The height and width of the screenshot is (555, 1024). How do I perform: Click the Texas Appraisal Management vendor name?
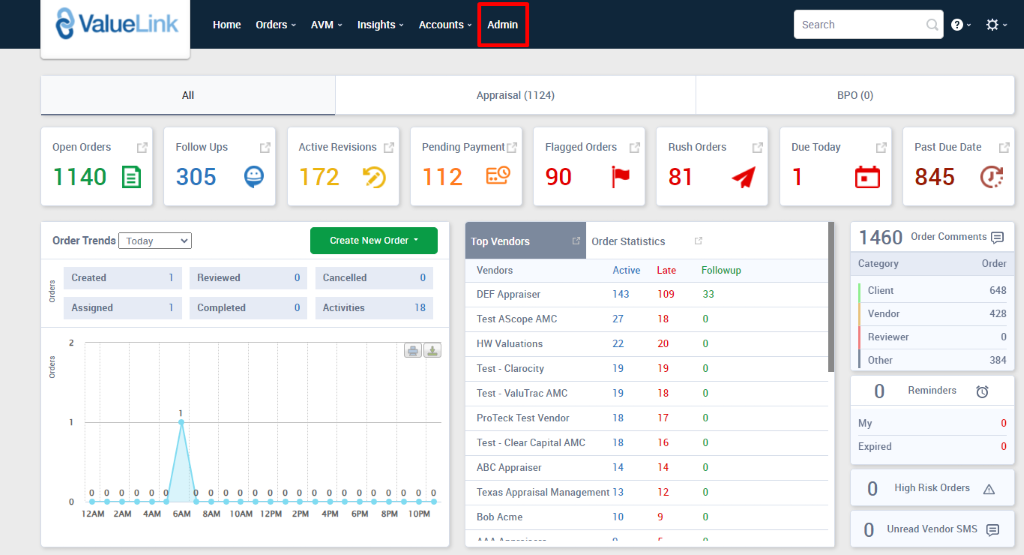[x=543, y=492]
